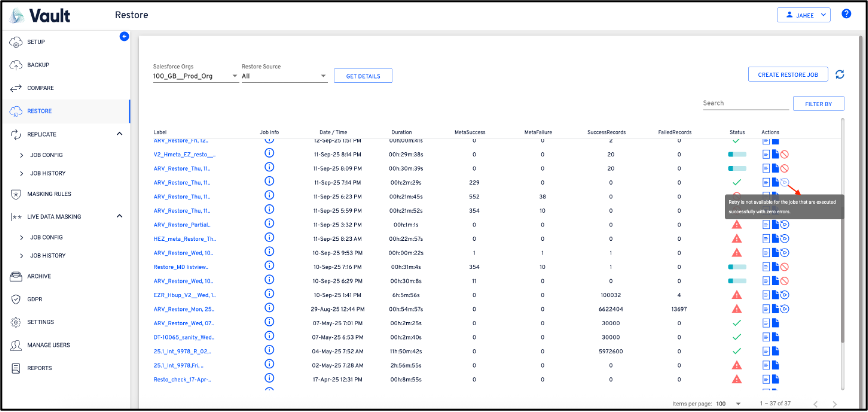Open the Restore Source dropdown
Screen dimensions: 868x412
tap(284, 76)
